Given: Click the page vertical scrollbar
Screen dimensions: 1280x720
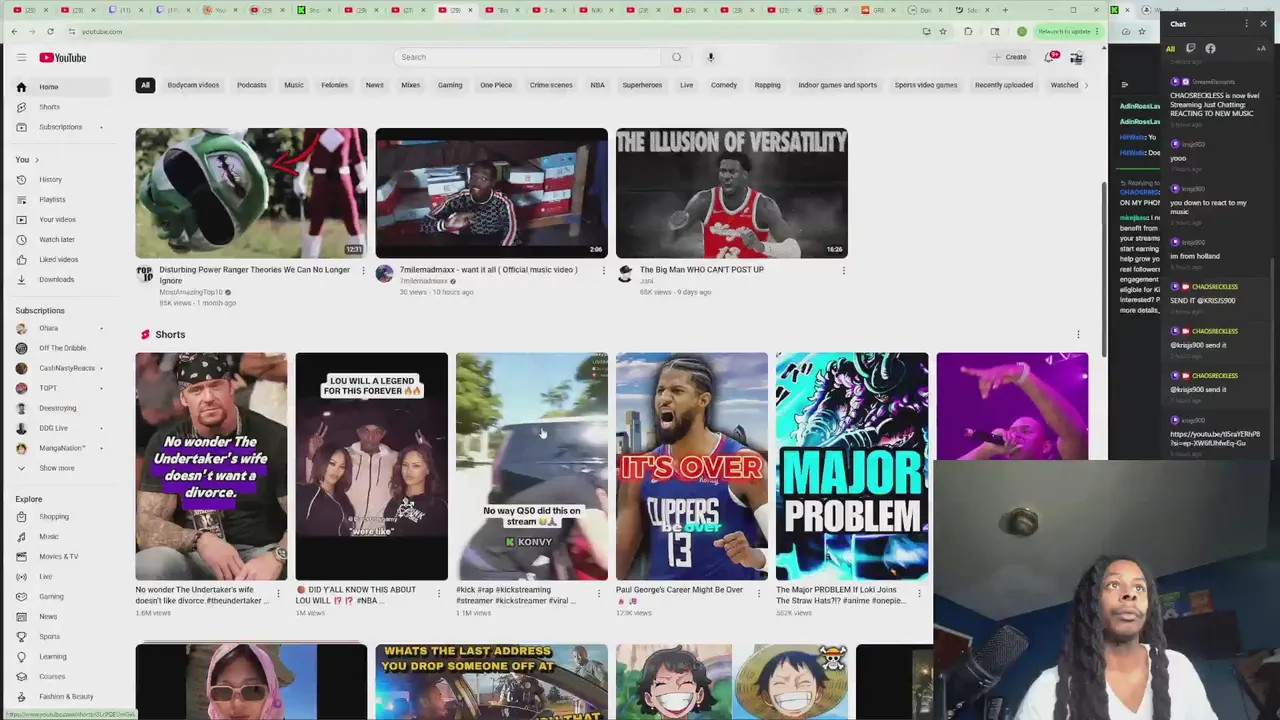Looking at the screenshot, I should tap(1104, 268).
